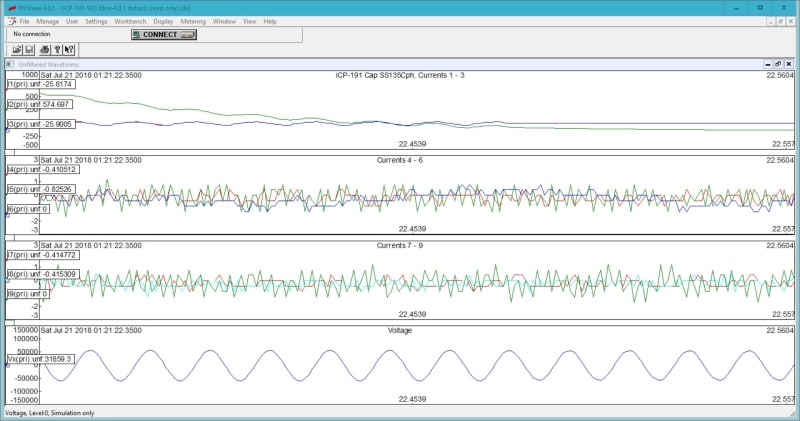
Task: Open the File menu
Action: point(24,21)
